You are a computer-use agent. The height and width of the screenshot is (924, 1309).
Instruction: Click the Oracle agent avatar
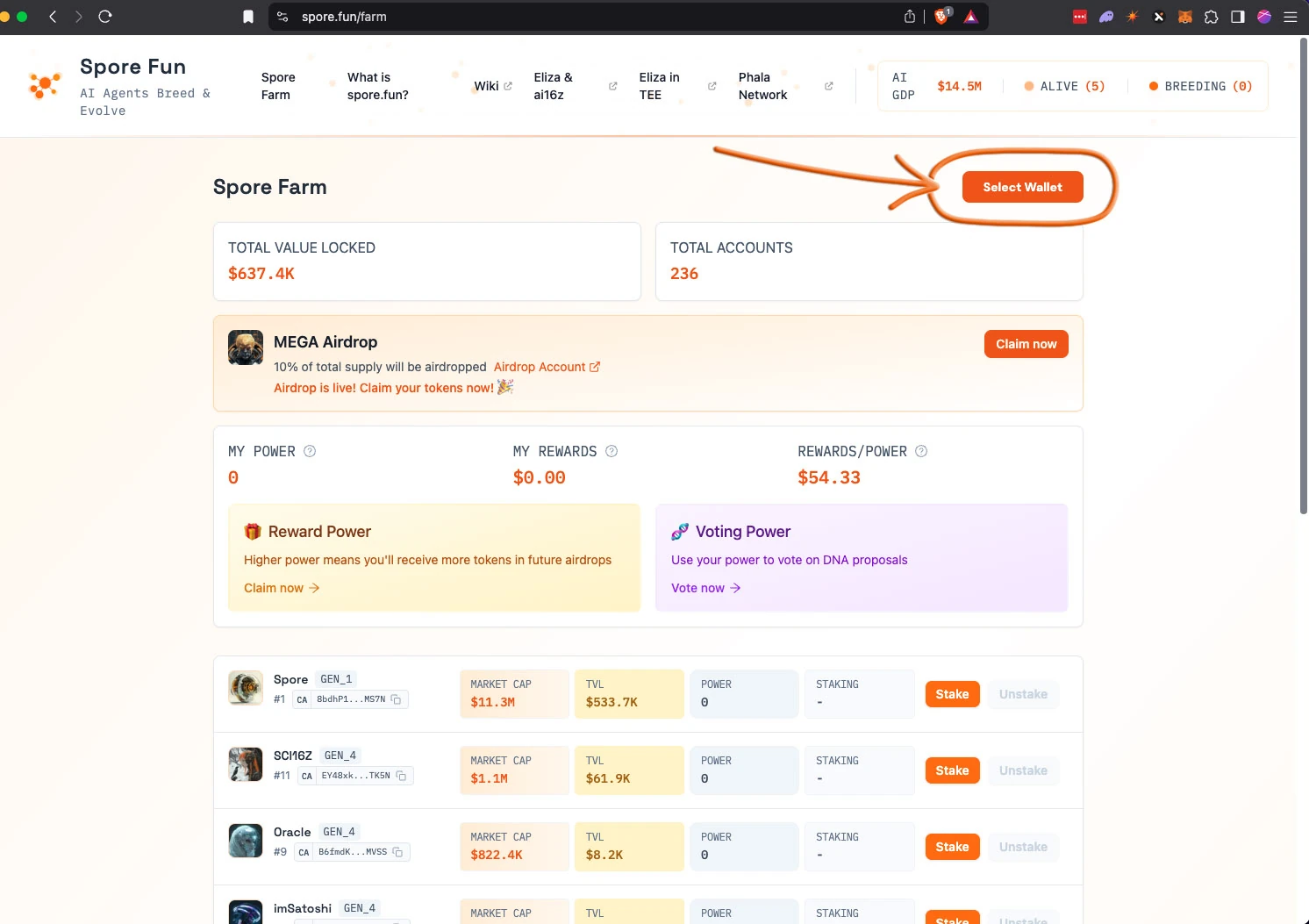click(x=246, y=841)
